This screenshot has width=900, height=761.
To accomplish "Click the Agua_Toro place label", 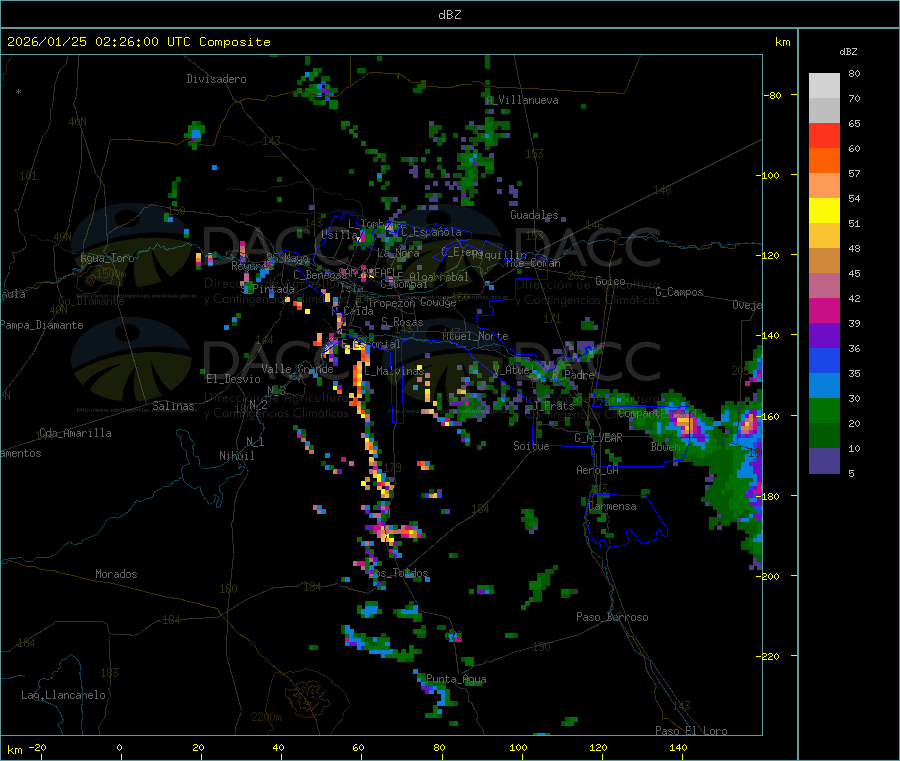I will tap(107, 258).
